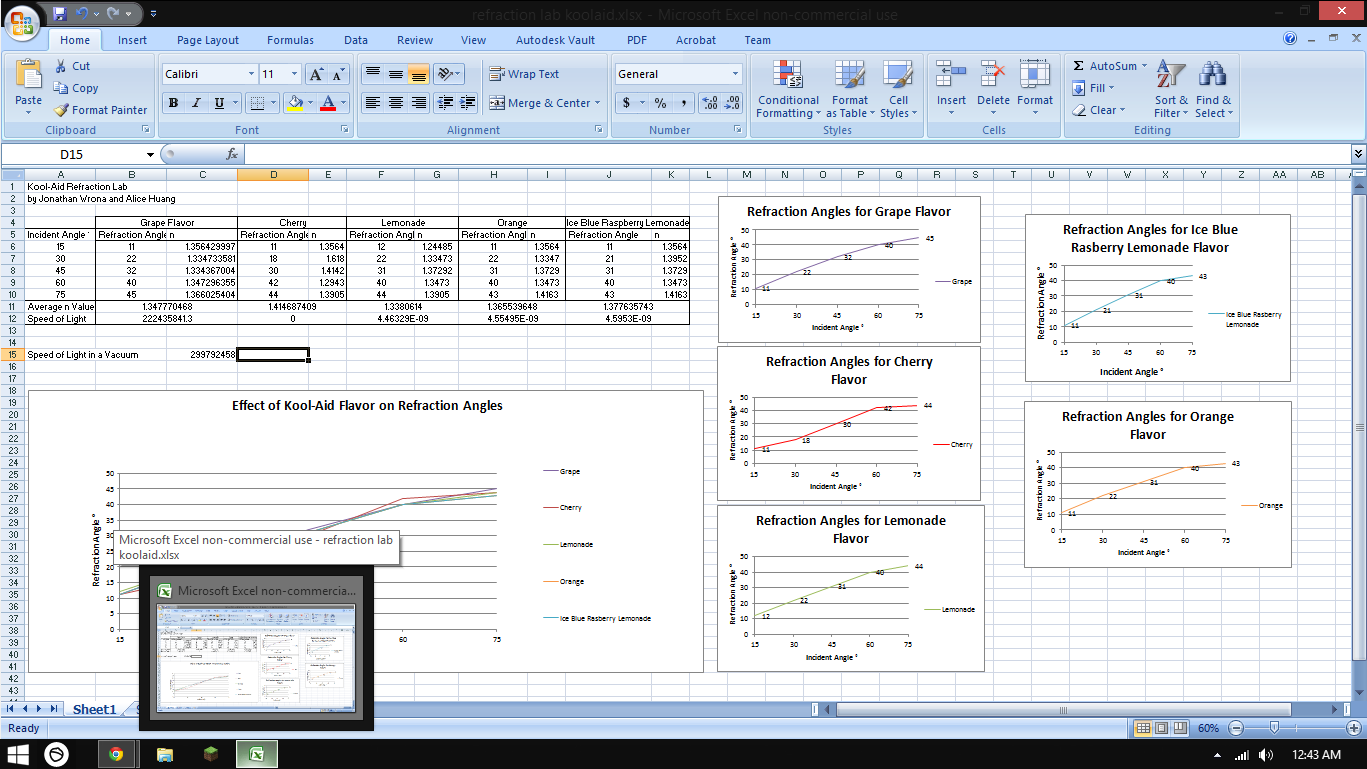The height and width of the screenshot is (769, 1367).
Task: Toggle Wrap Text
Action: (x=524, y=74)
